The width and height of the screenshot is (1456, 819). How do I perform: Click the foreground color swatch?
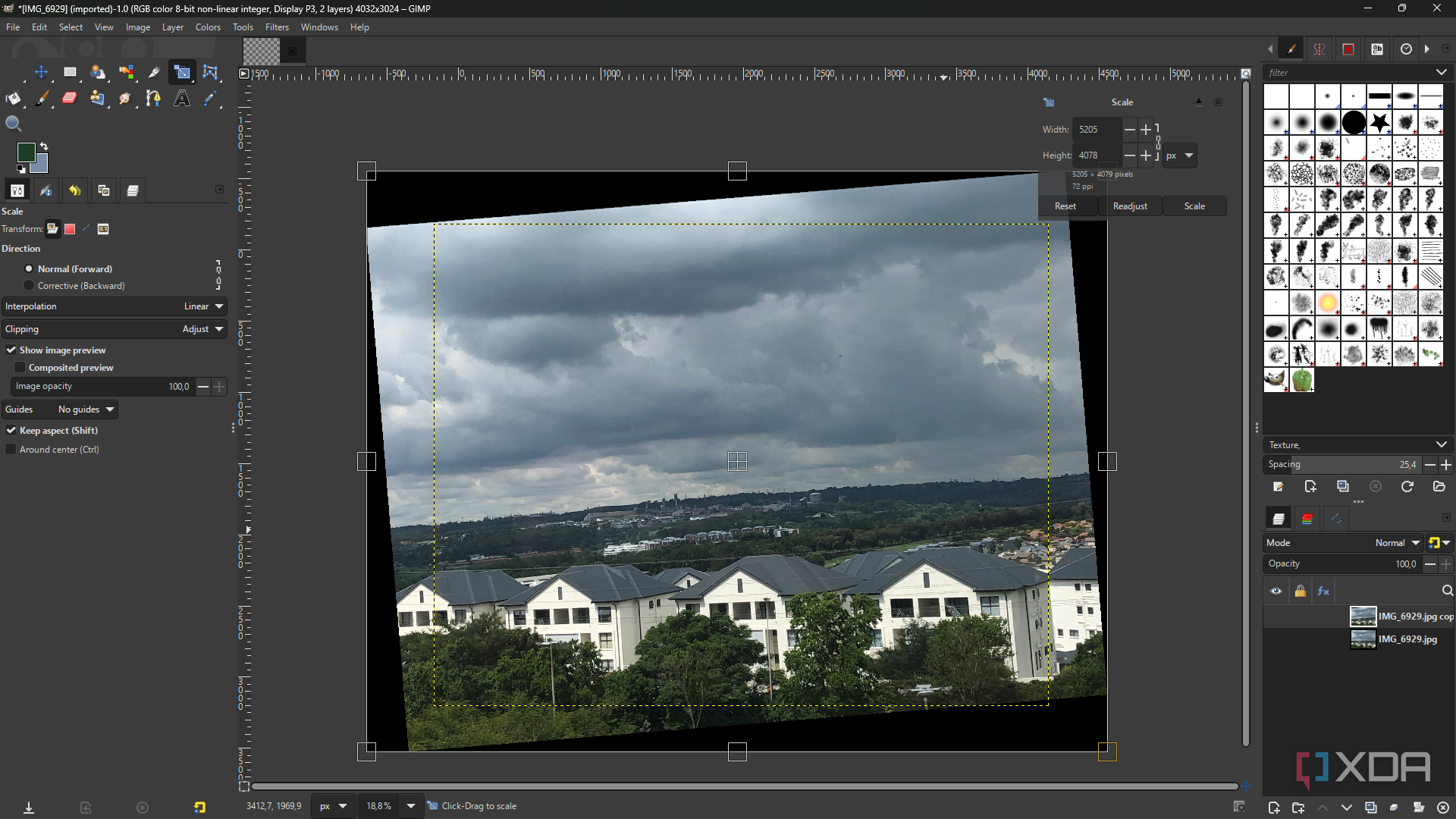[26, 152]
